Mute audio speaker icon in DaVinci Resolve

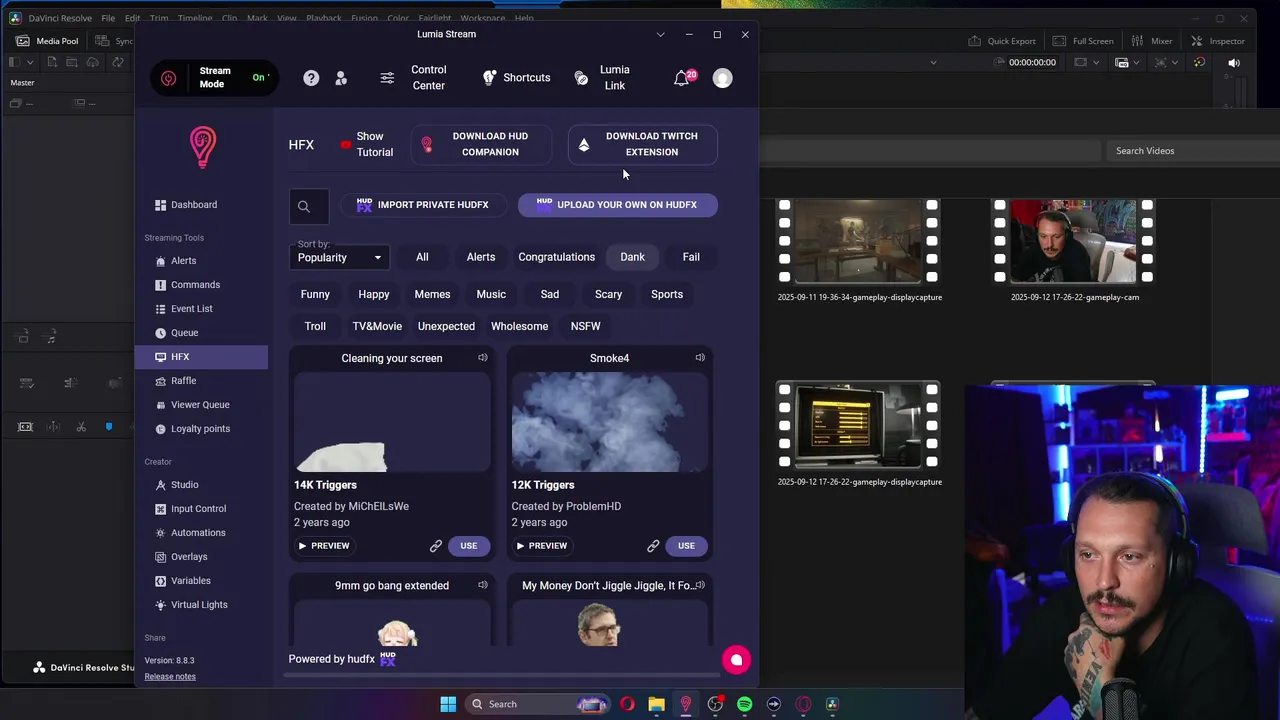point(1234,63)
